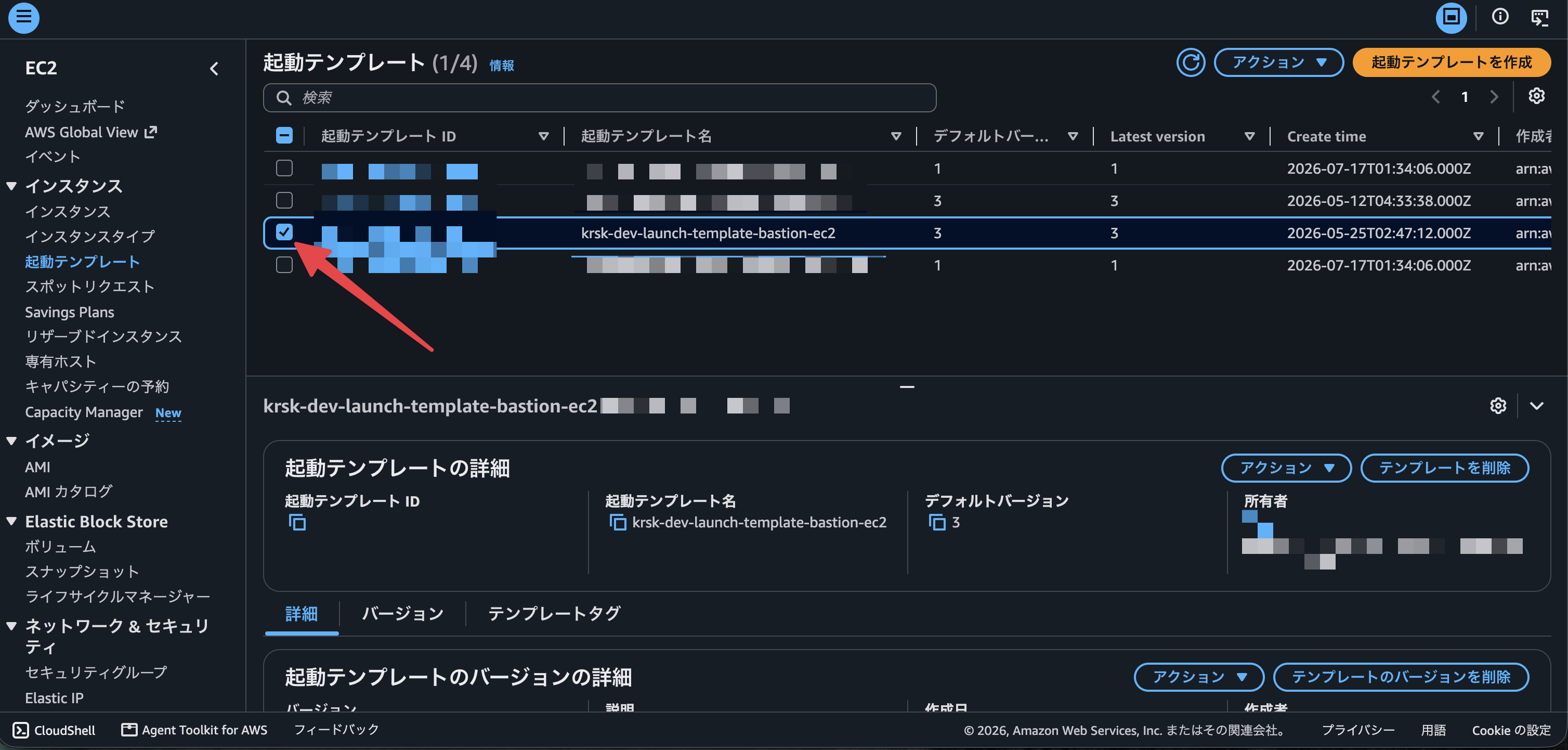Click the search magnifier icon

(284, 97)
